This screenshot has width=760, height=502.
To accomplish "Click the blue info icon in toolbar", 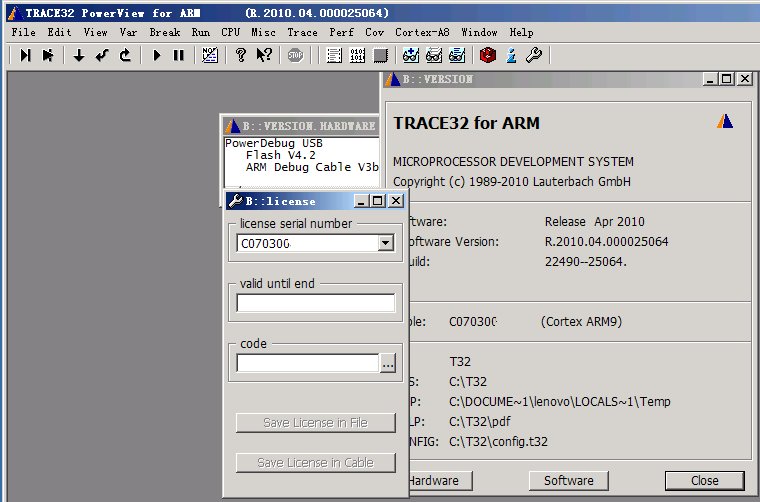I will [511, 55].
